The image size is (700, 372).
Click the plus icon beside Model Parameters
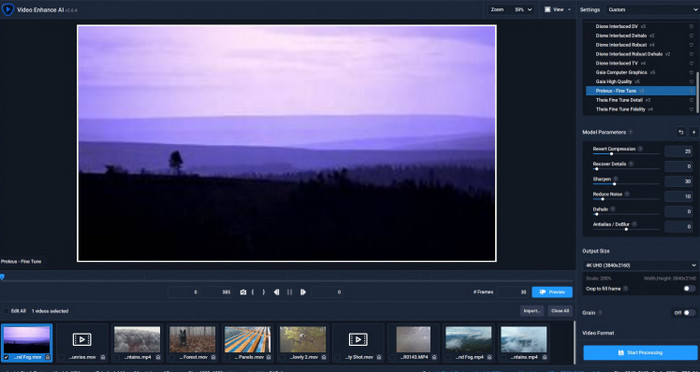(693, 132)
